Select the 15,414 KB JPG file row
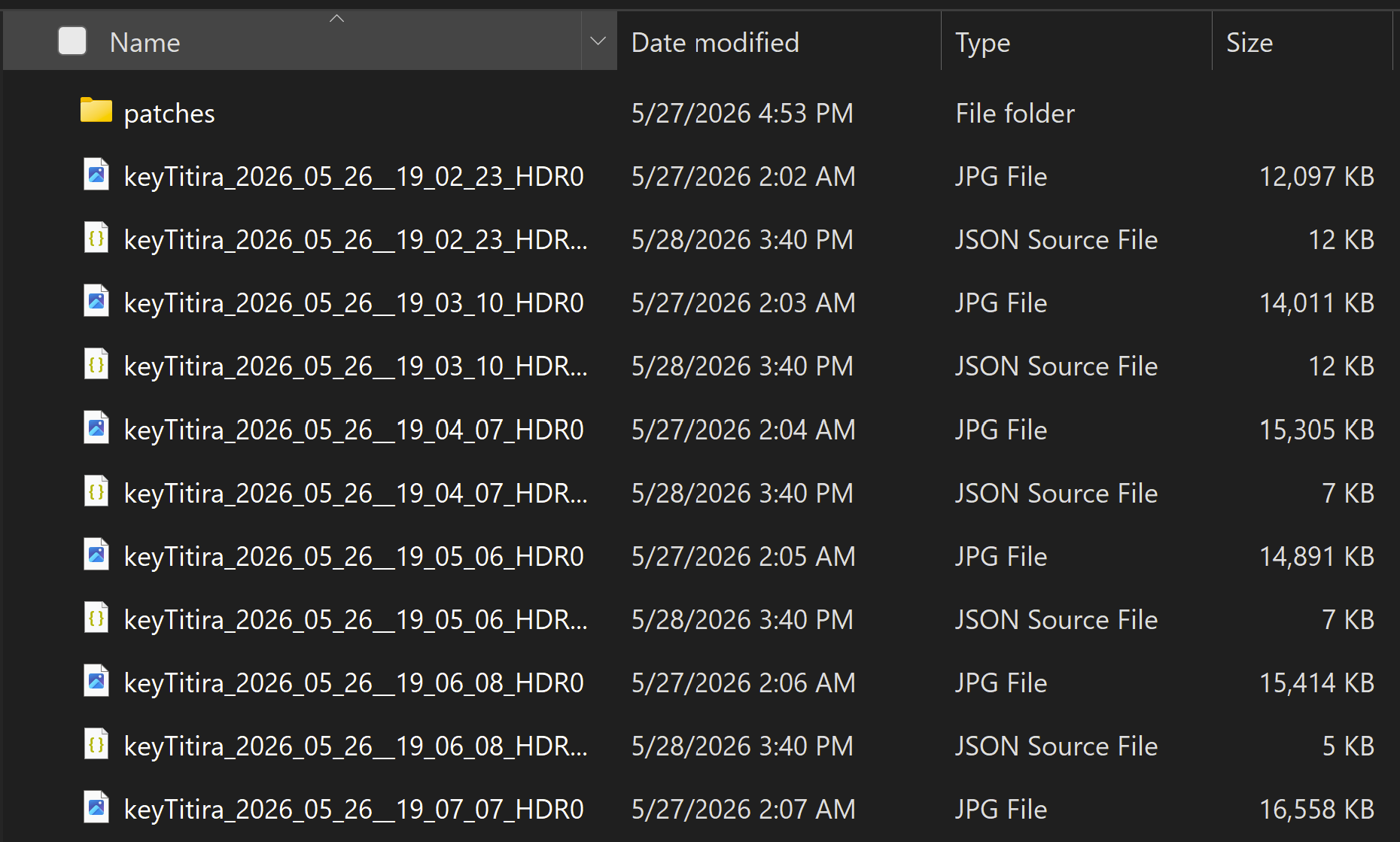This screenshot has width=1400, height=842. tap(700, 682)
